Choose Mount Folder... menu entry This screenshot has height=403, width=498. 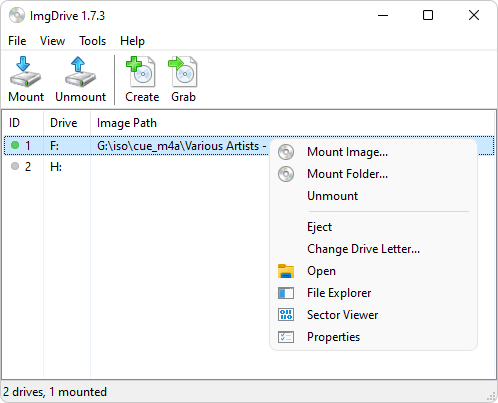pyautogui.click(x=347, y=174)
